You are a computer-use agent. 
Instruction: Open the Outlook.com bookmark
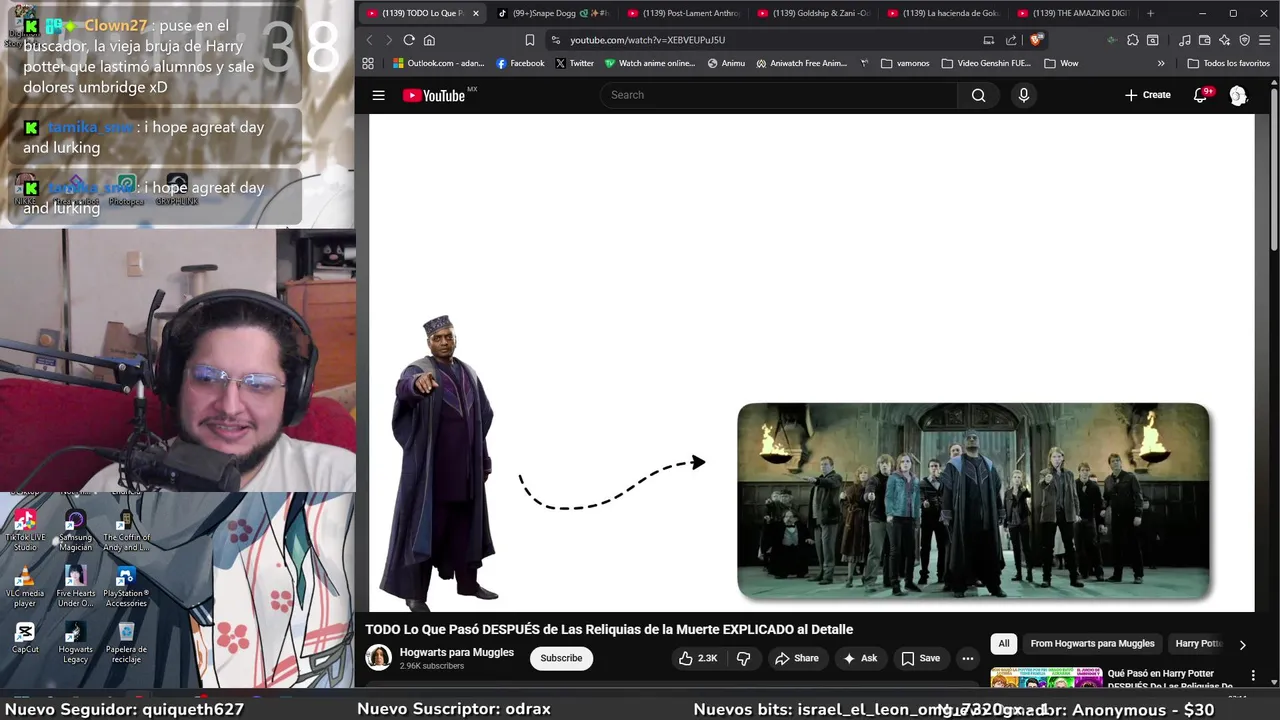click(x=438, y=63)
